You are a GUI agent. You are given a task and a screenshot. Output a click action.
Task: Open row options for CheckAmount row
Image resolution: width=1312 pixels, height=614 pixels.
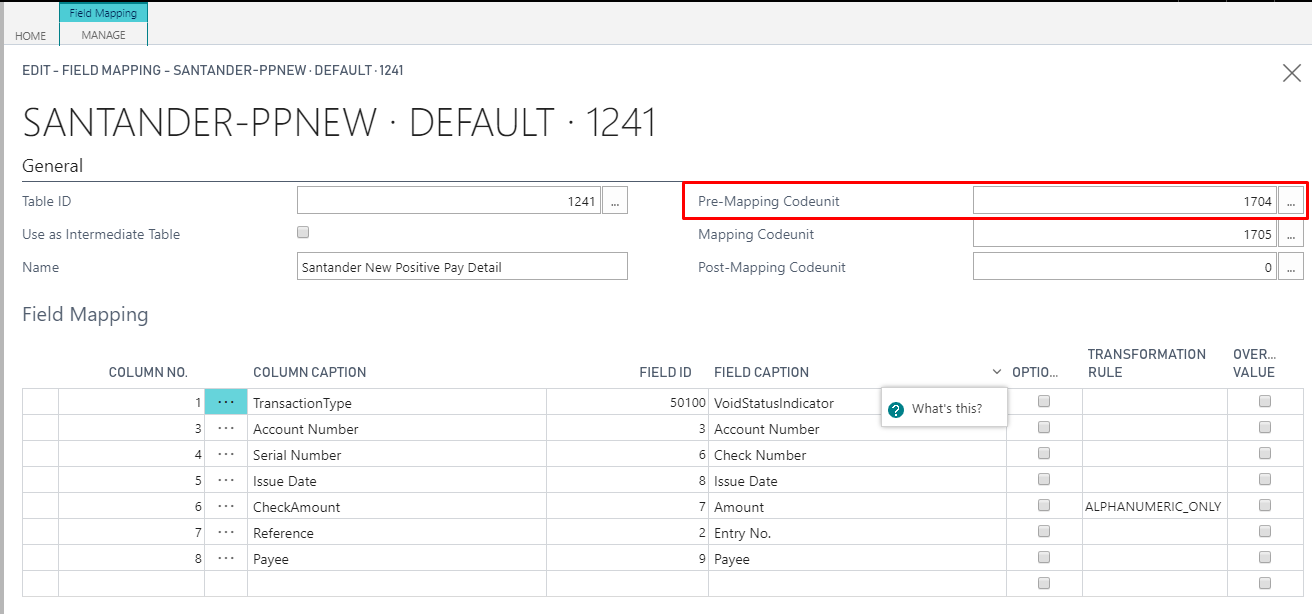226,507
